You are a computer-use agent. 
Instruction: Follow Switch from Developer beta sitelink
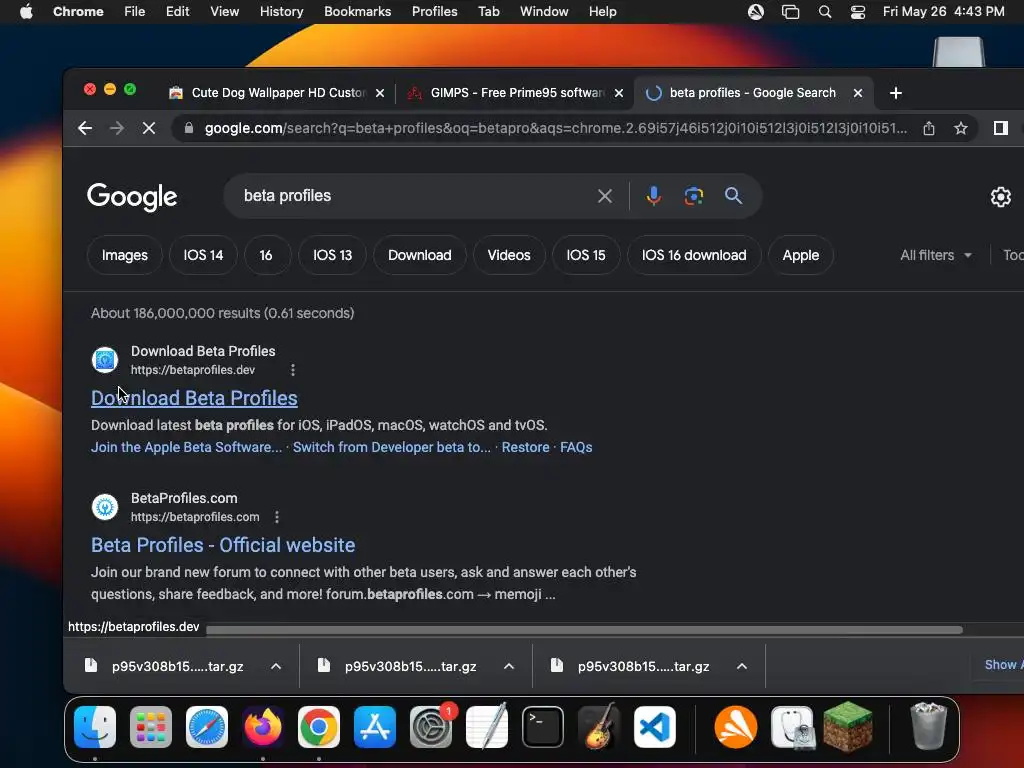[391, 447]
